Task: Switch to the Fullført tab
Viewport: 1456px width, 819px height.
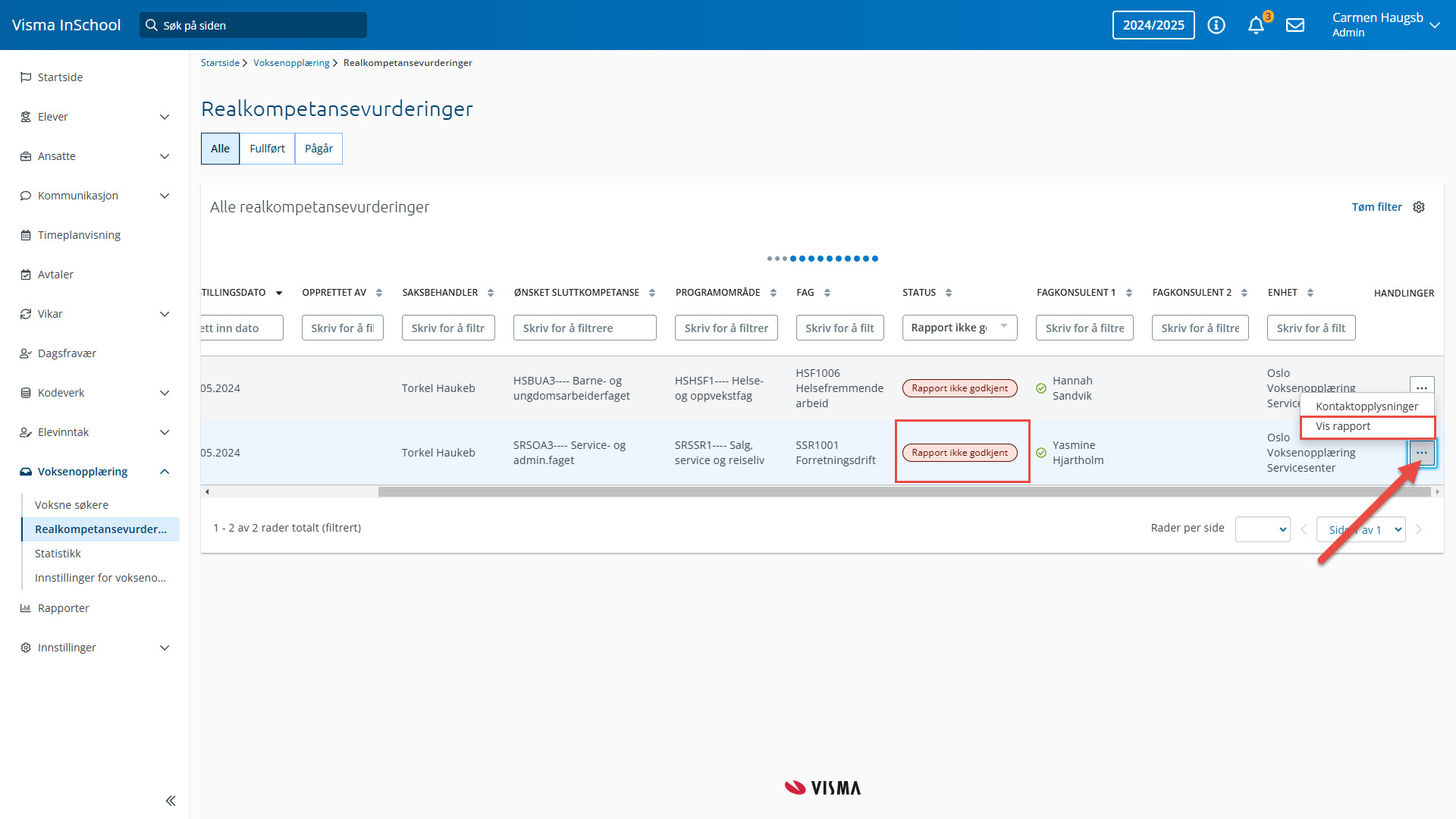Action: point(267,149)
